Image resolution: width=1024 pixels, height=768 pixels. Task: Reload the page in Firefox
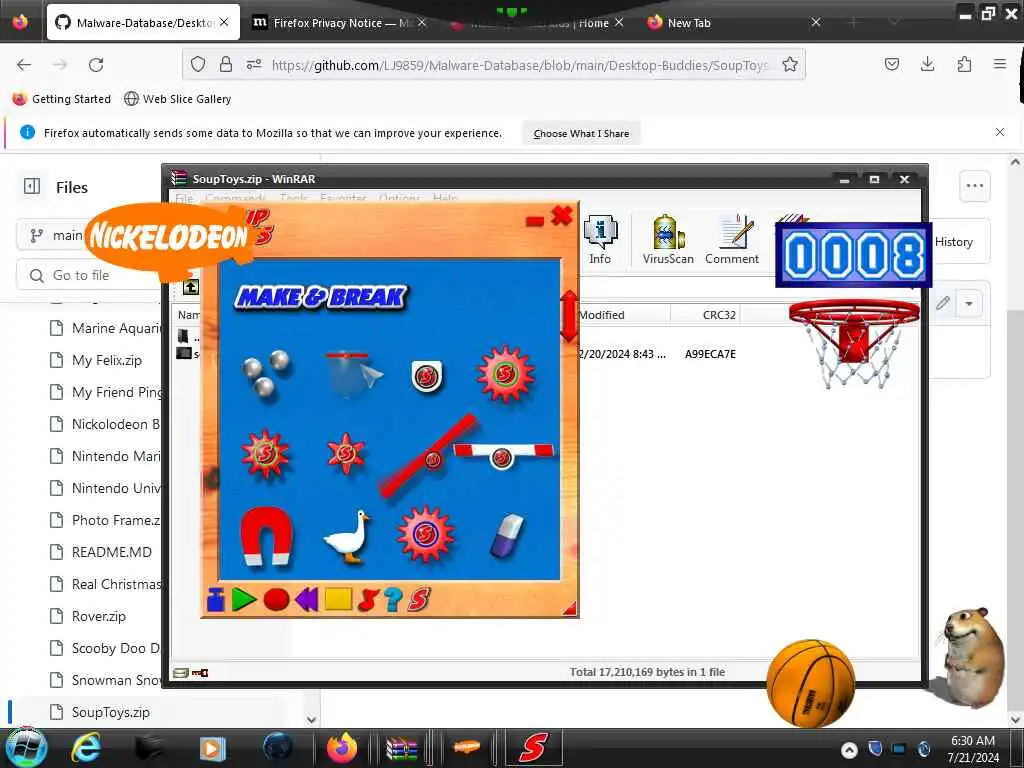coord(96,65)
